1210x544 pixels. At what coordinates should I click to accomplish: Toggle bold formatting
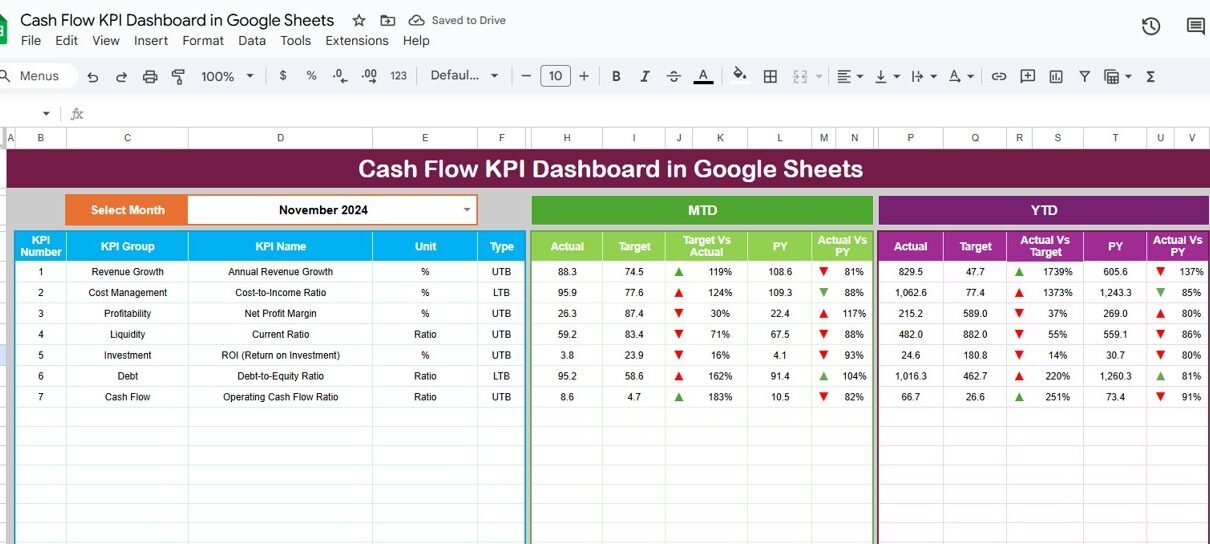coord(616,76)
